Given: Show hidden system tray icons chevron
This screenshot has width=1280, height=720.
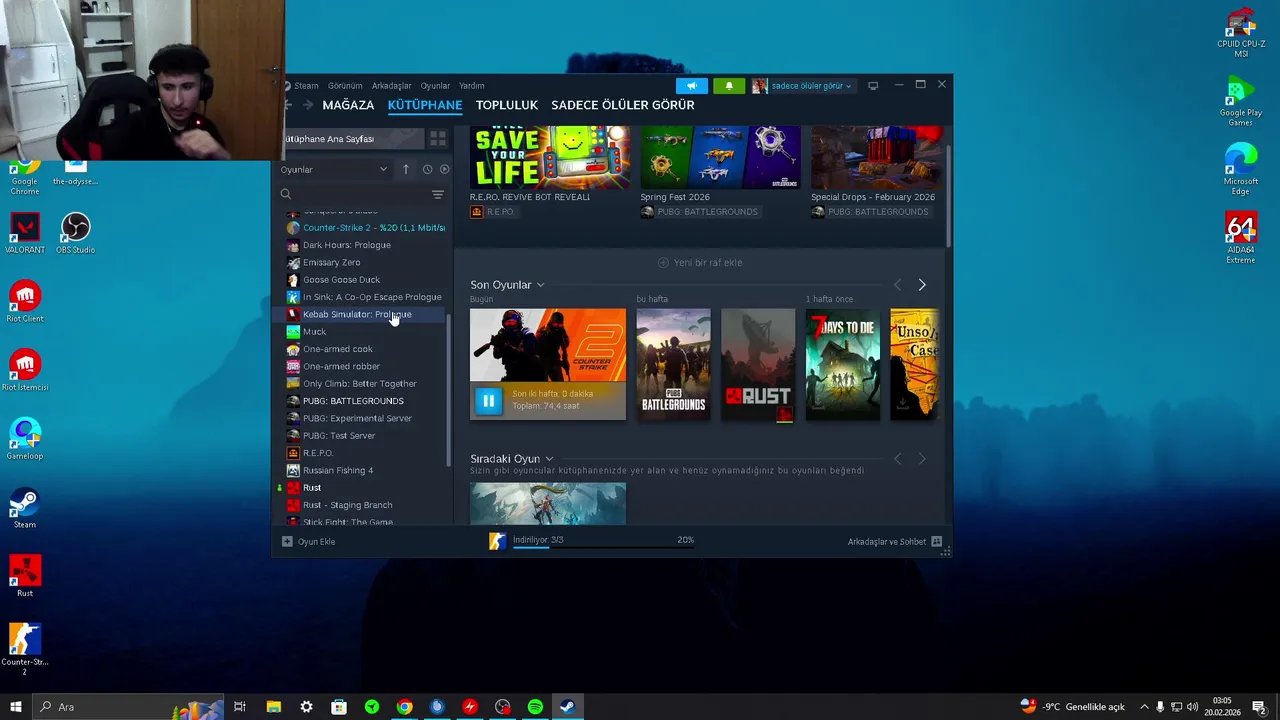Looking at the screenshot, I should pyautogui.click(x=1144, y=707).
